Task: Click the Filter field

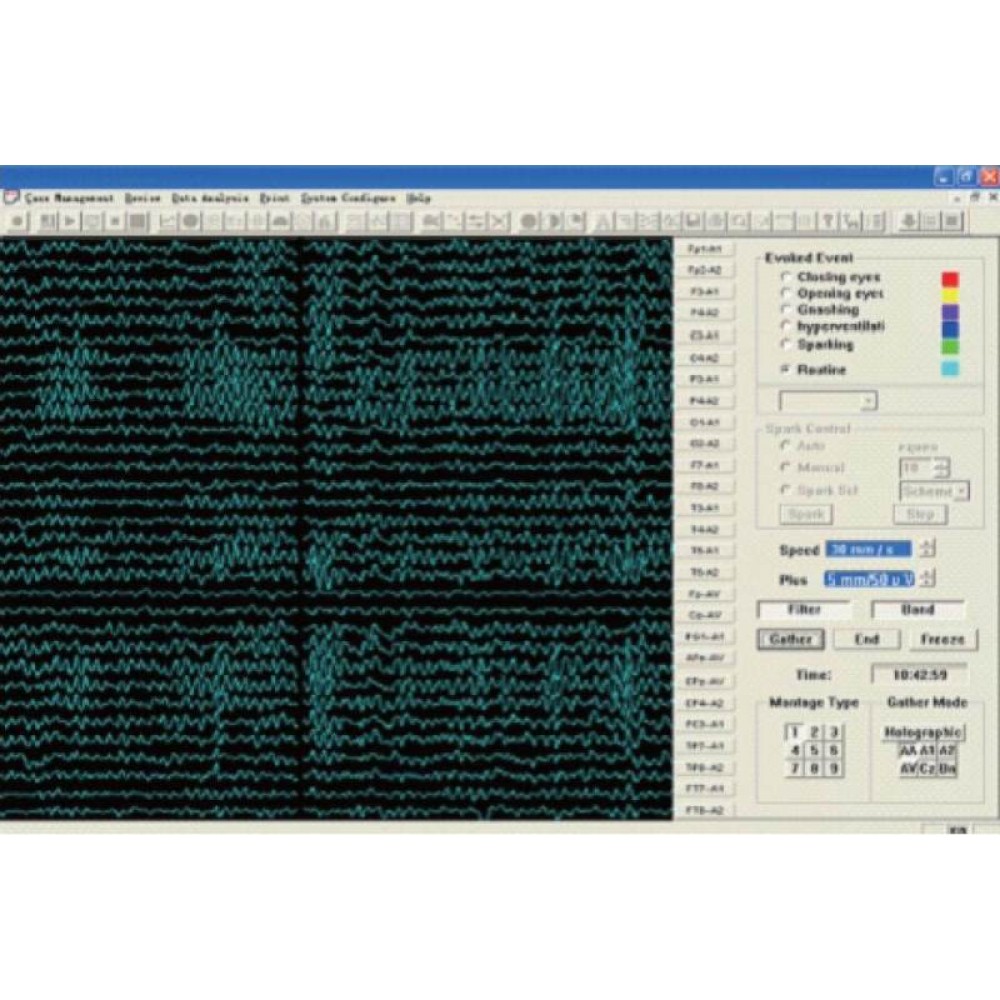Action: point(804,609)
